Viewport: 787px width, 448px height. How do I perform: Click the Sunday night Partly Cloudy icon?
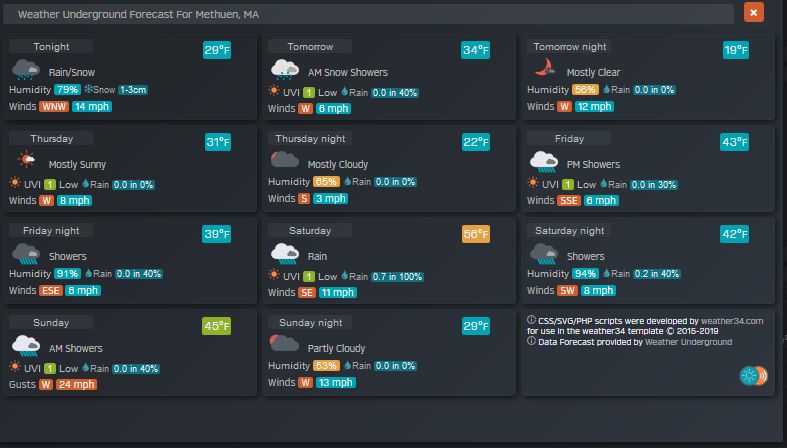pyautogui.click(x=285, y=344)
